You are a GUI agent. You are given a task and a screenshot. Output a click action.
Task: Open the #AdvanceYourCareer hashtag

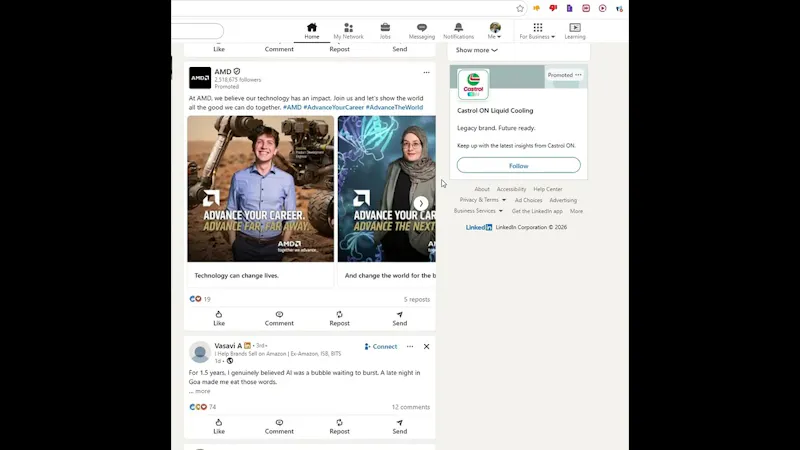pos(334,107)
